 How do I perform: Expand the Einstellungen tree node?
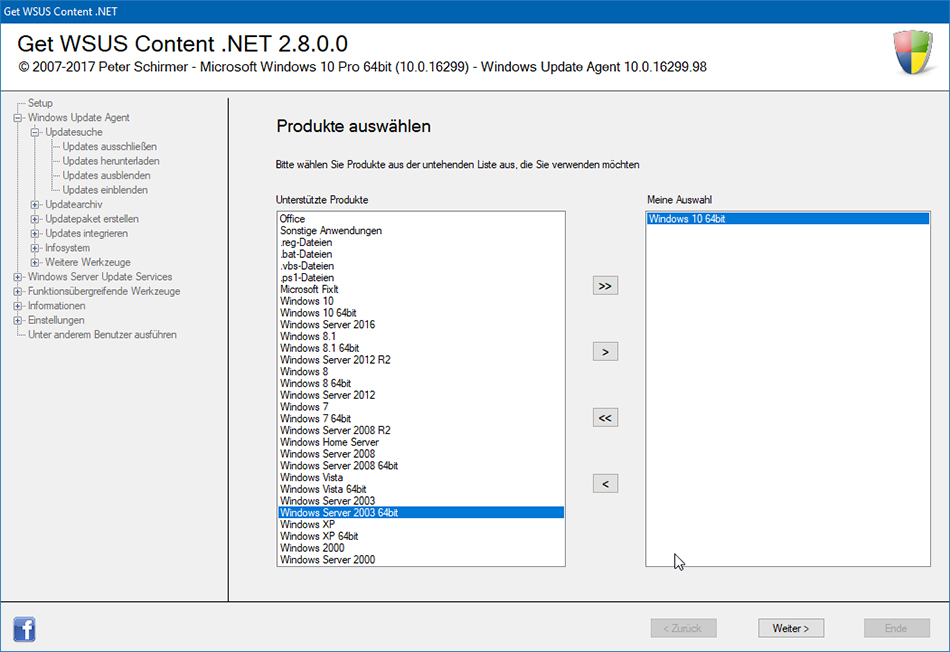click(18, 321)
